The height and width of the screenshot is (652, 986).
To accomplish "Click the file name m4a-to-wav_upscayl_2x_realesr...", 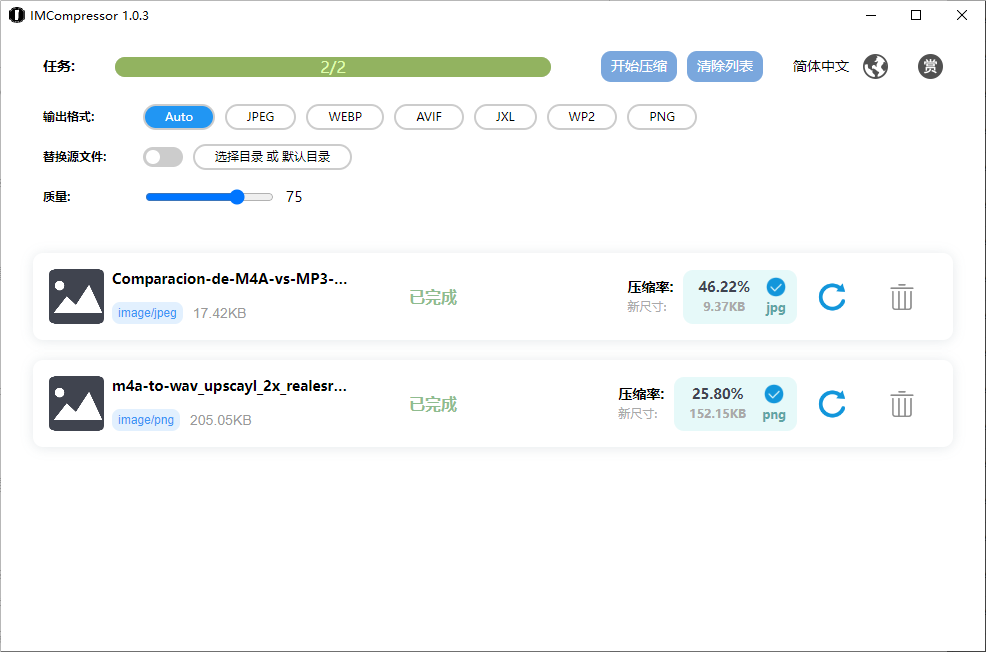I will pos(230,386).
